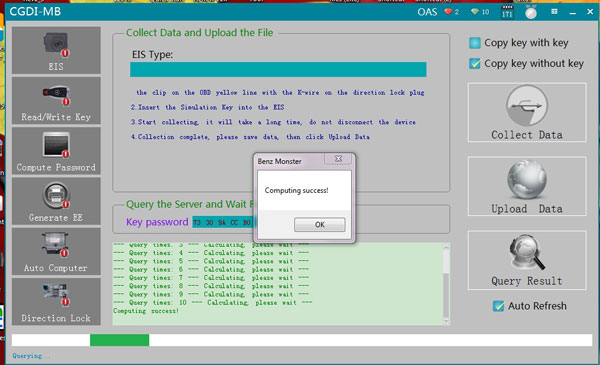Click log line 'Query times: 10'
Viewport: 600px width, 365px height.
[212, 303]
